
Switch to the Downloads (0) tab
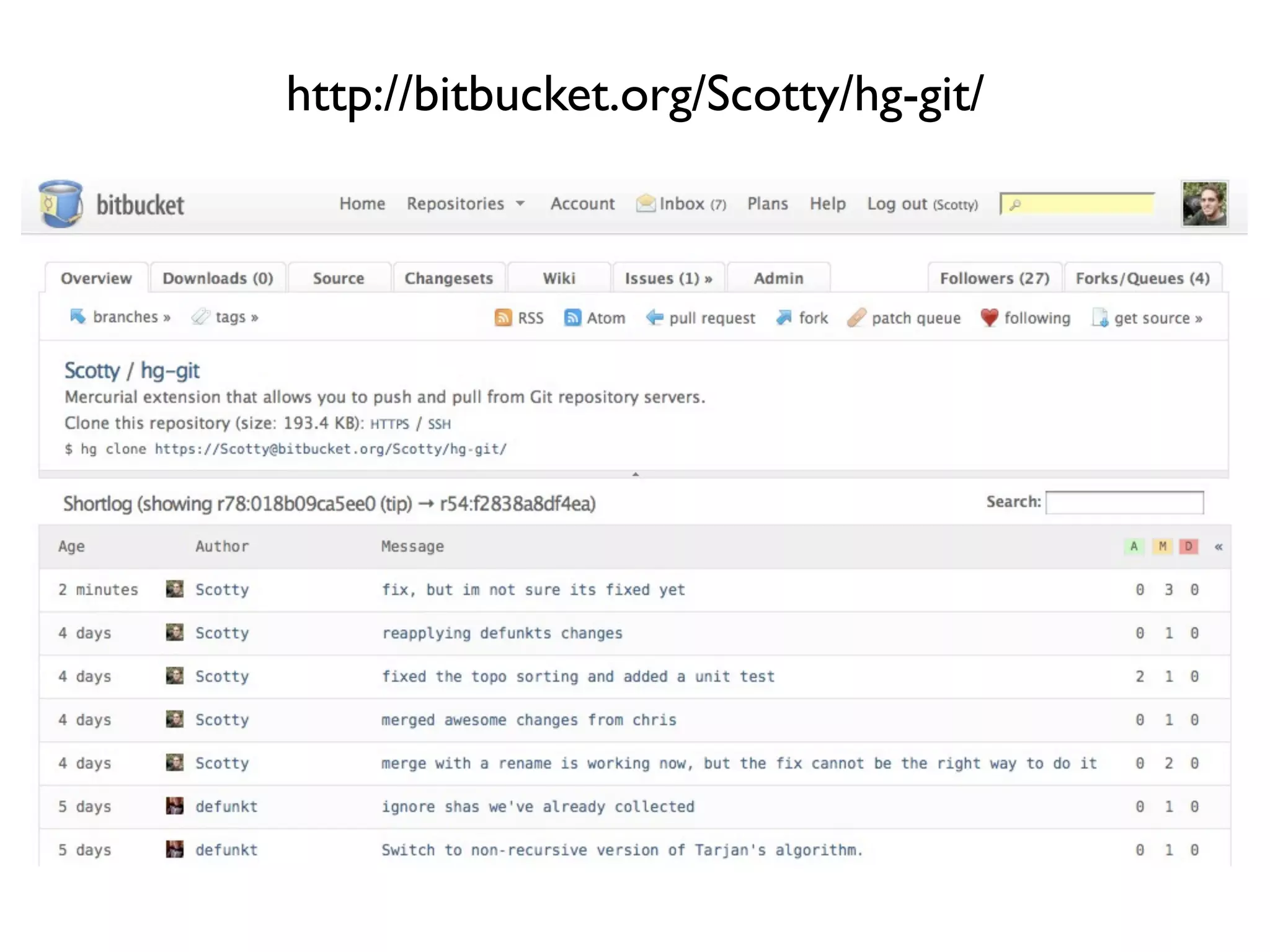[218, 278]
